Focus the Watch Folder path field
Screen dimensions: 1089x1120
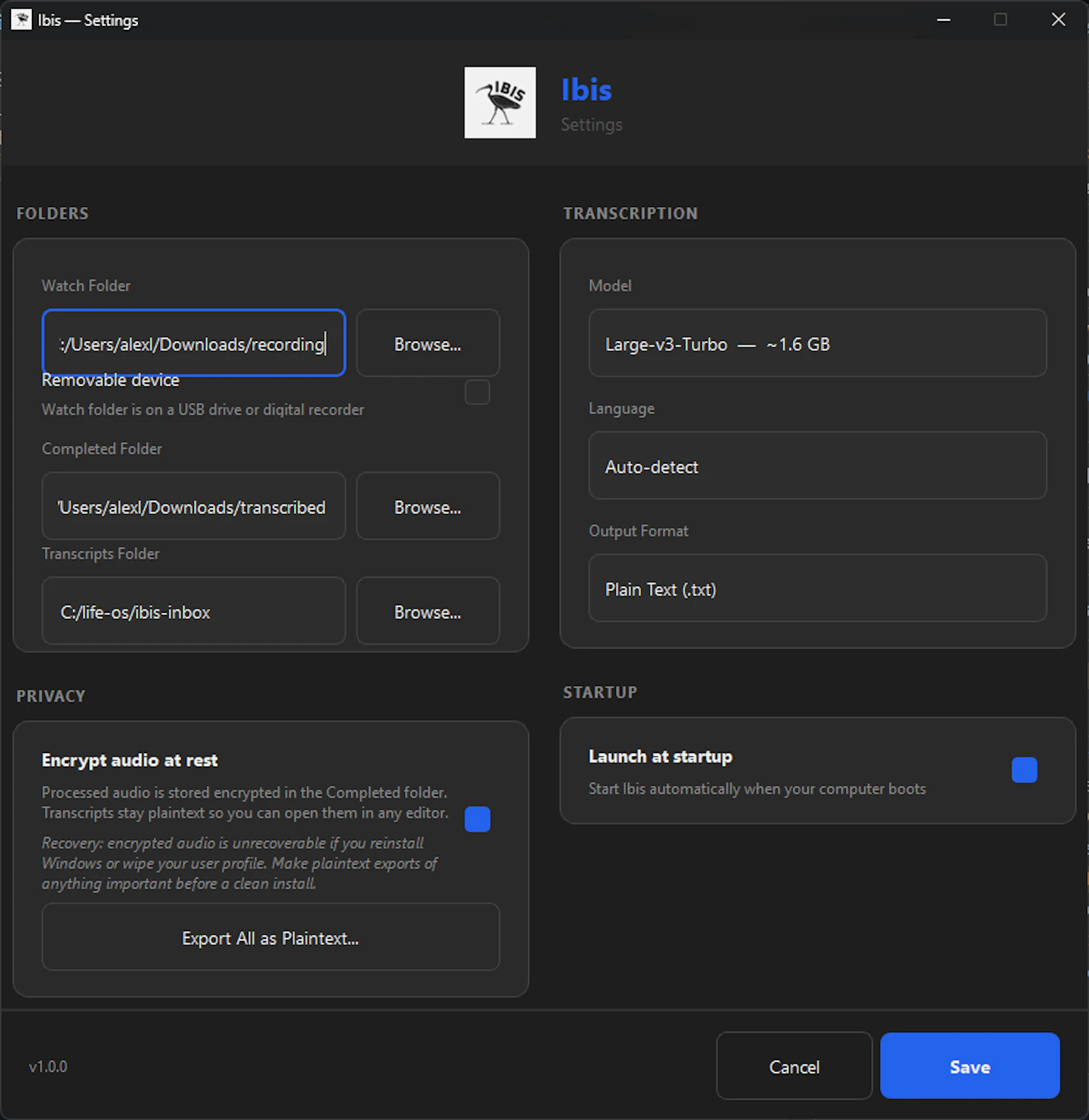pyautogui.click(x=193, y=343)
